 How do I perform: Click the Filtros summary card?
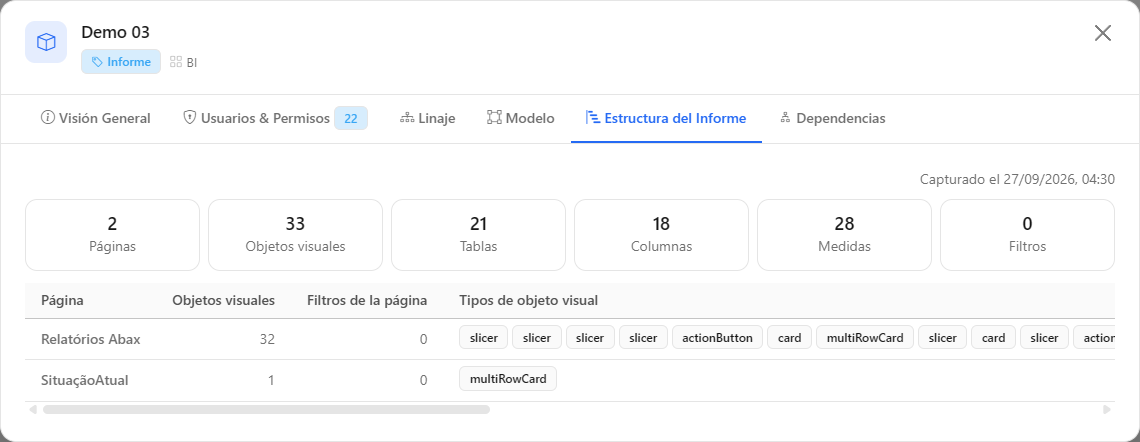click(1027, 235)
